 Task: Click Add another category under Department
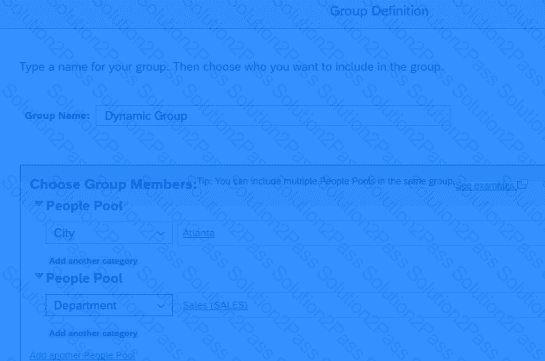point(93,333)
